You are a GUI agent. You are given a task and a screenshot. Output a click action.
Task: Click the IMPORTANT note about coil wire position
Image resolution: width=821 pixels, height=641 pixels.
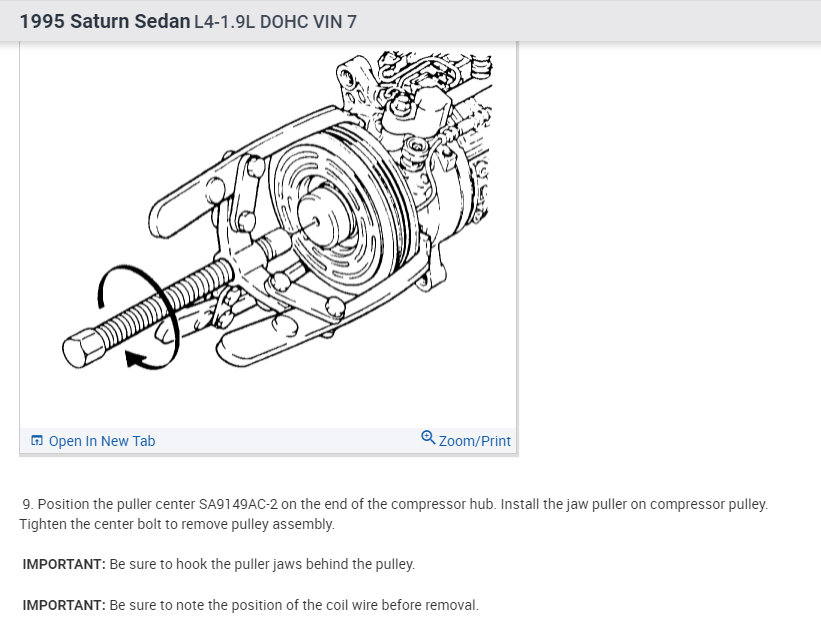250,605
